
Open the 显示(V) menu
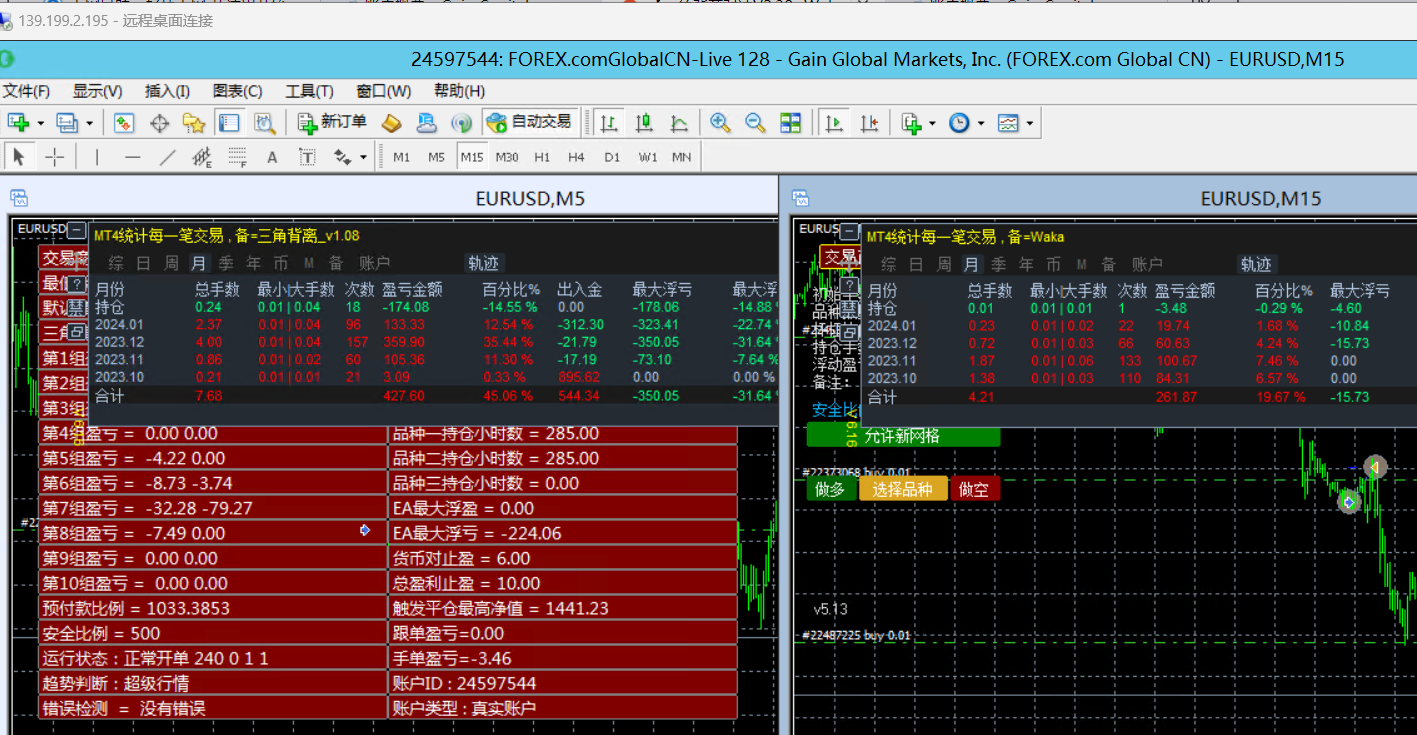click(98, 91)
